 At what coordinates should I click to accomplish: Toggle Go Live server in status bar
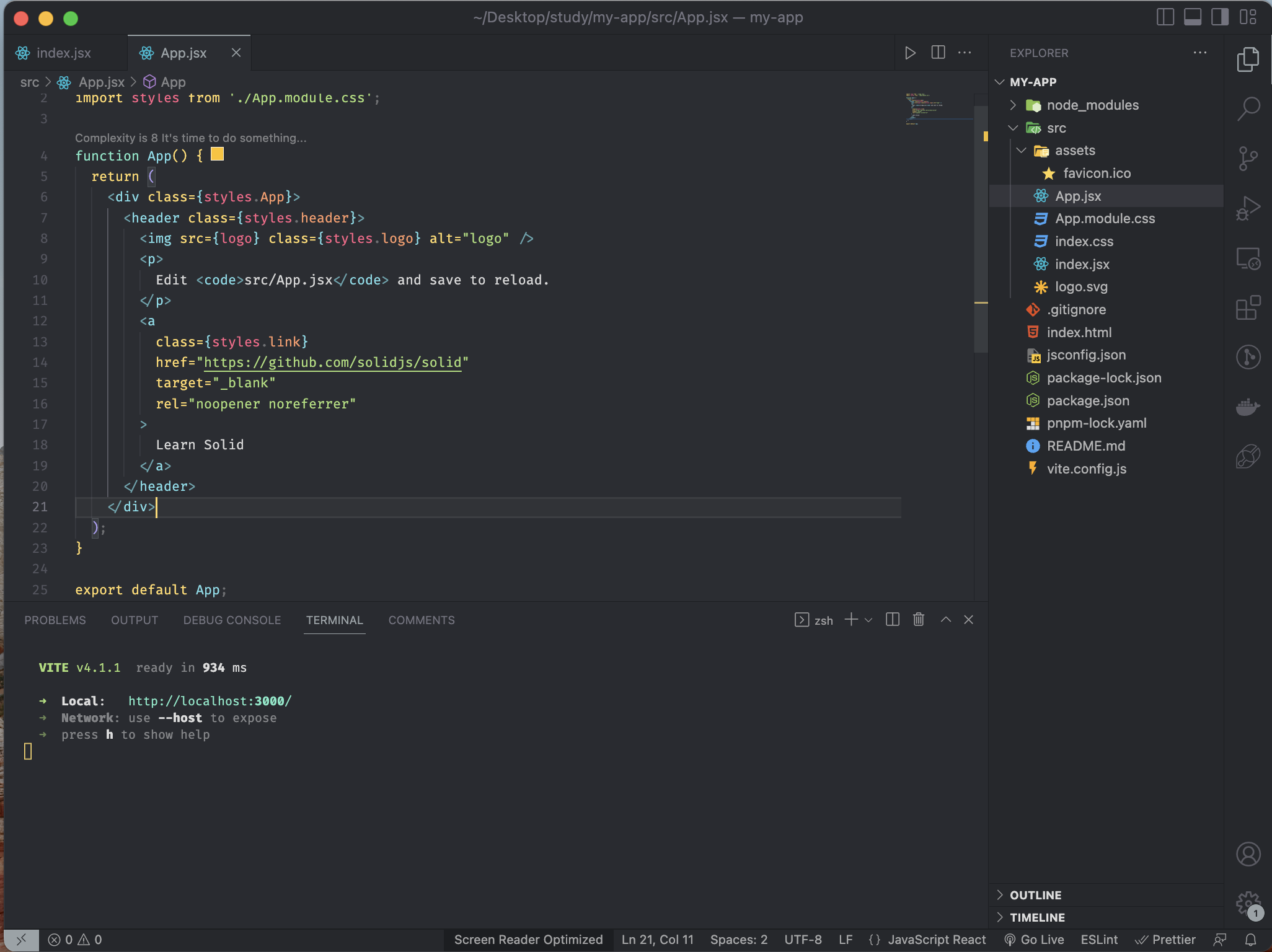click(x=1034, y=940)
